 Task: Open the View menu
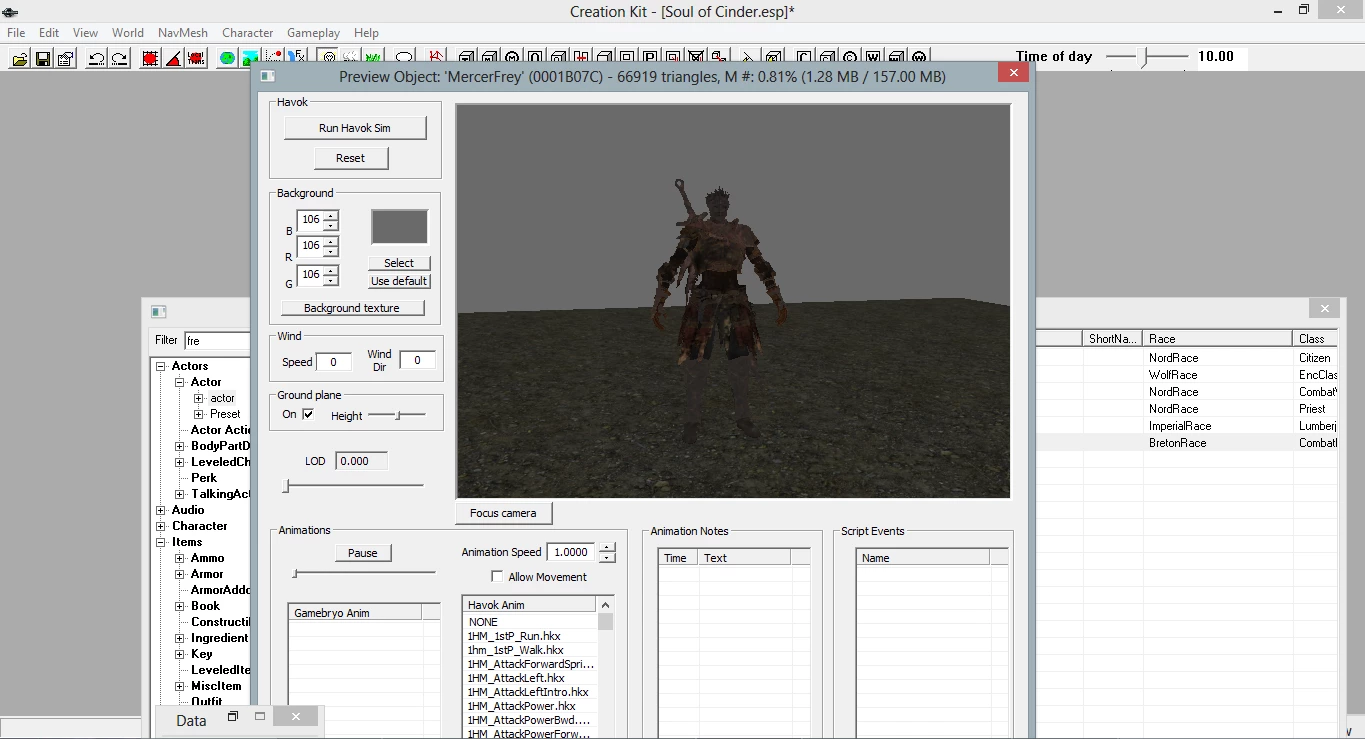click(85, 33)
